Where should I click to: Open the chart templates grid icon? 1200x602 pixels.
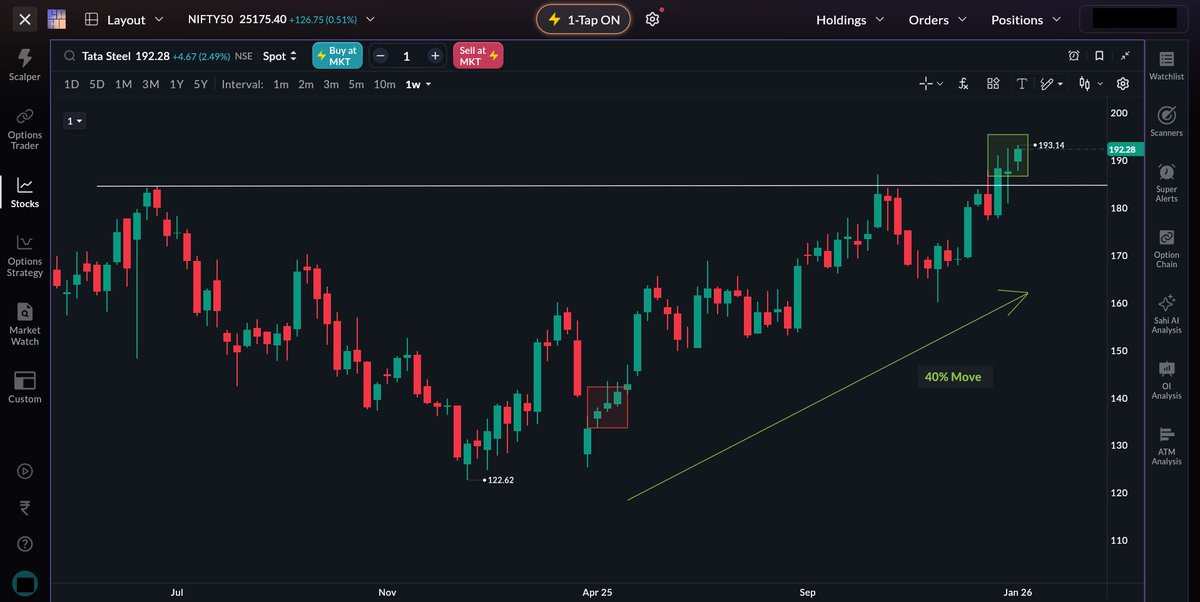[993, 84]
